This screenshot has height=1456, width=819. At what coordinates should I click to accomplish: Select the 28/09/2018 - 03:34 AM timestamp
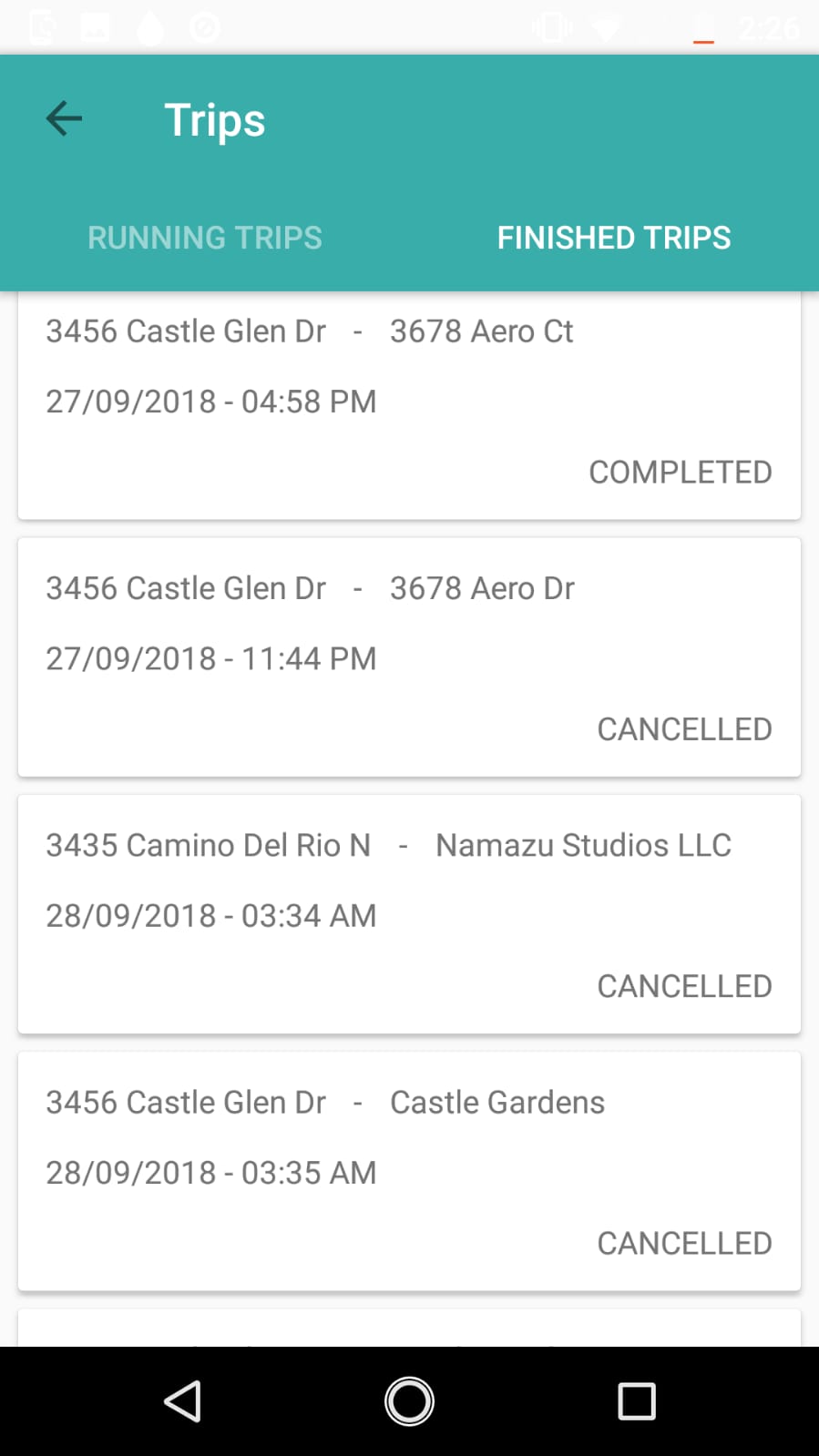[211, 915]
